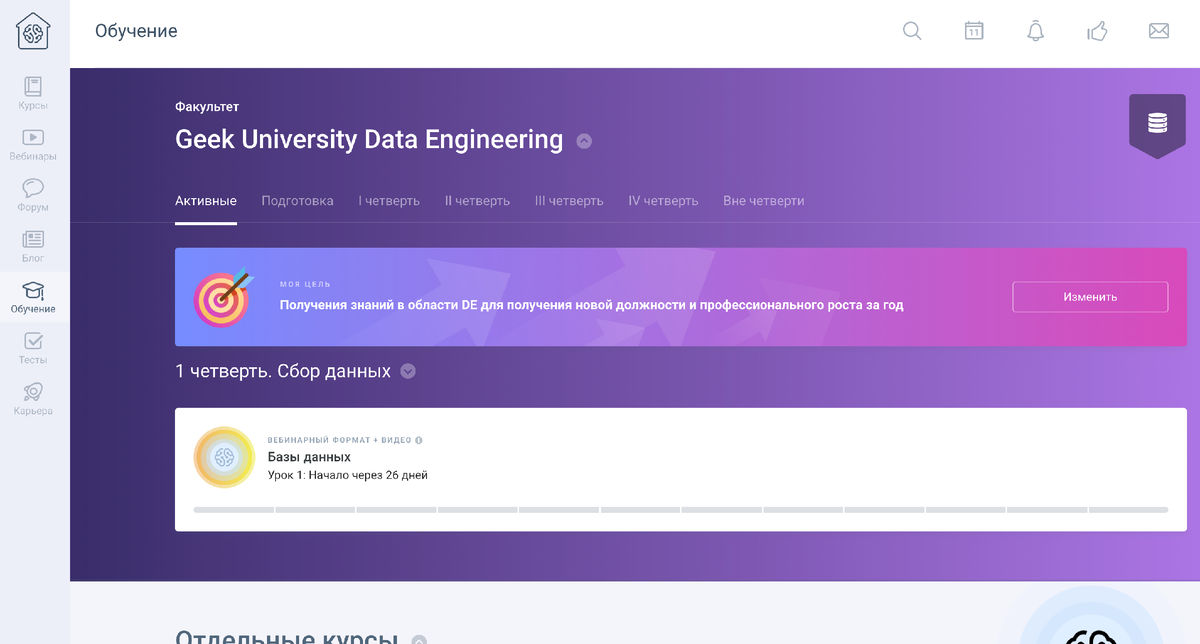Click the 1 четверть. Сбор данных heading

click(283, 371)
